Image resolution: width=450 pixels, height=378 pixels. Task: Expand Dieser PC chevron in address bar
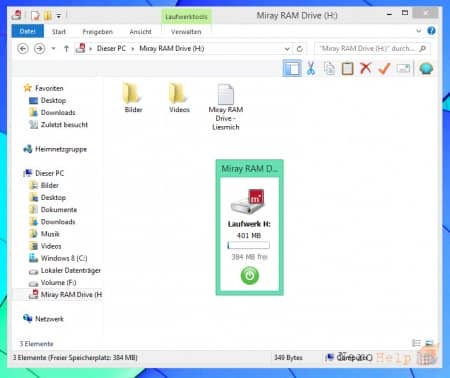coord(133,49)
